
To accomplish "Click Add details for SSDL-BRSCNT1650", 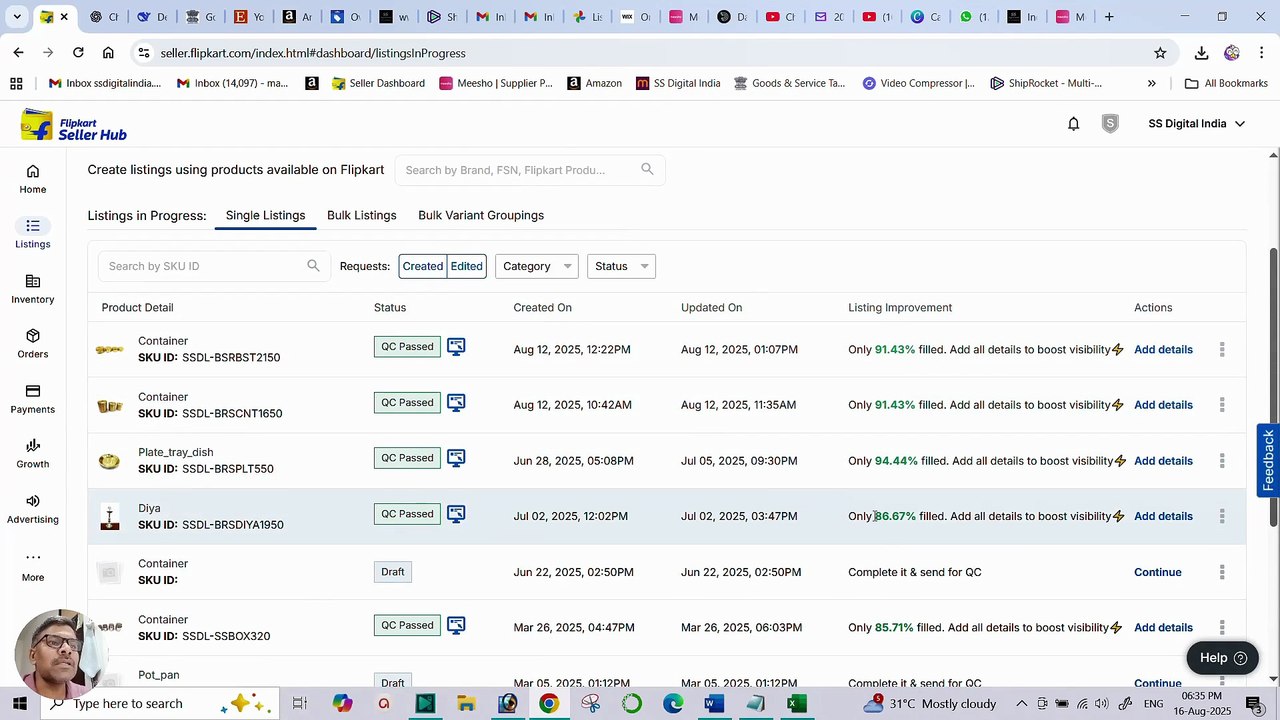I will click(x=1163, y=405).
